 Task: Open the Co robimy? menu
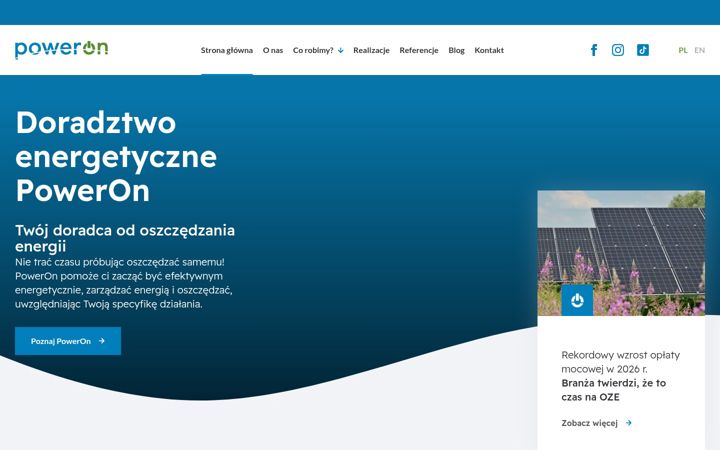click(x=313, y=50)
